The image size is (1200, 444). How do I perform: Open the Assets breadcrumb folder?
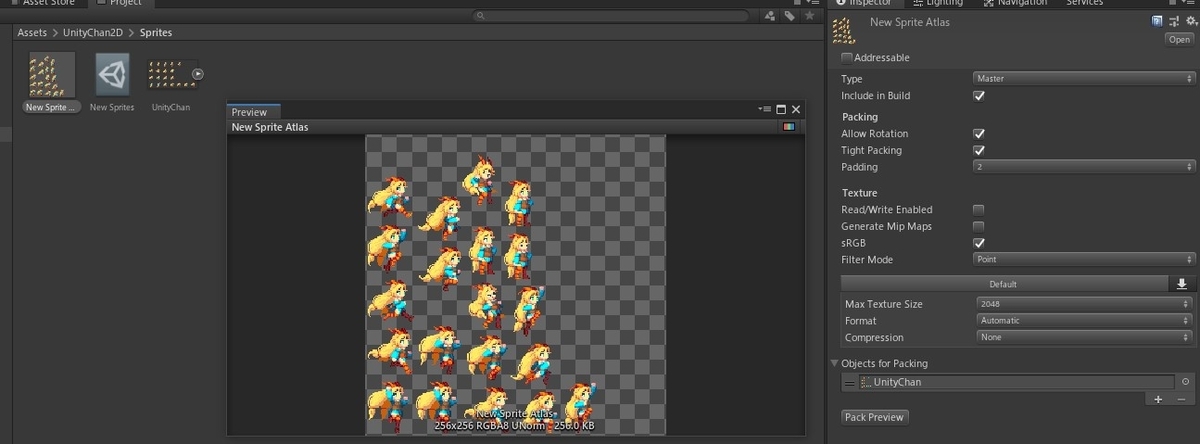(x=32, y=33)
